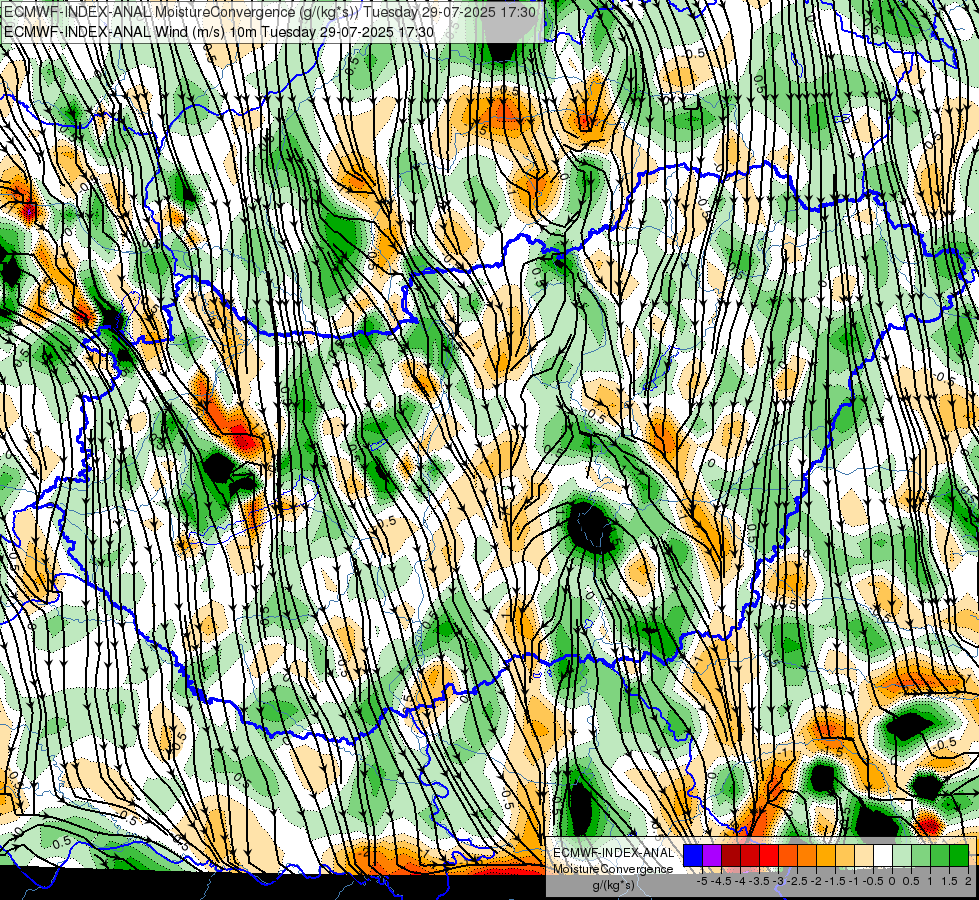Click the '-2' legend tick value
The width and height of the screenshot is (979, 900).
[x=816, y=881]
